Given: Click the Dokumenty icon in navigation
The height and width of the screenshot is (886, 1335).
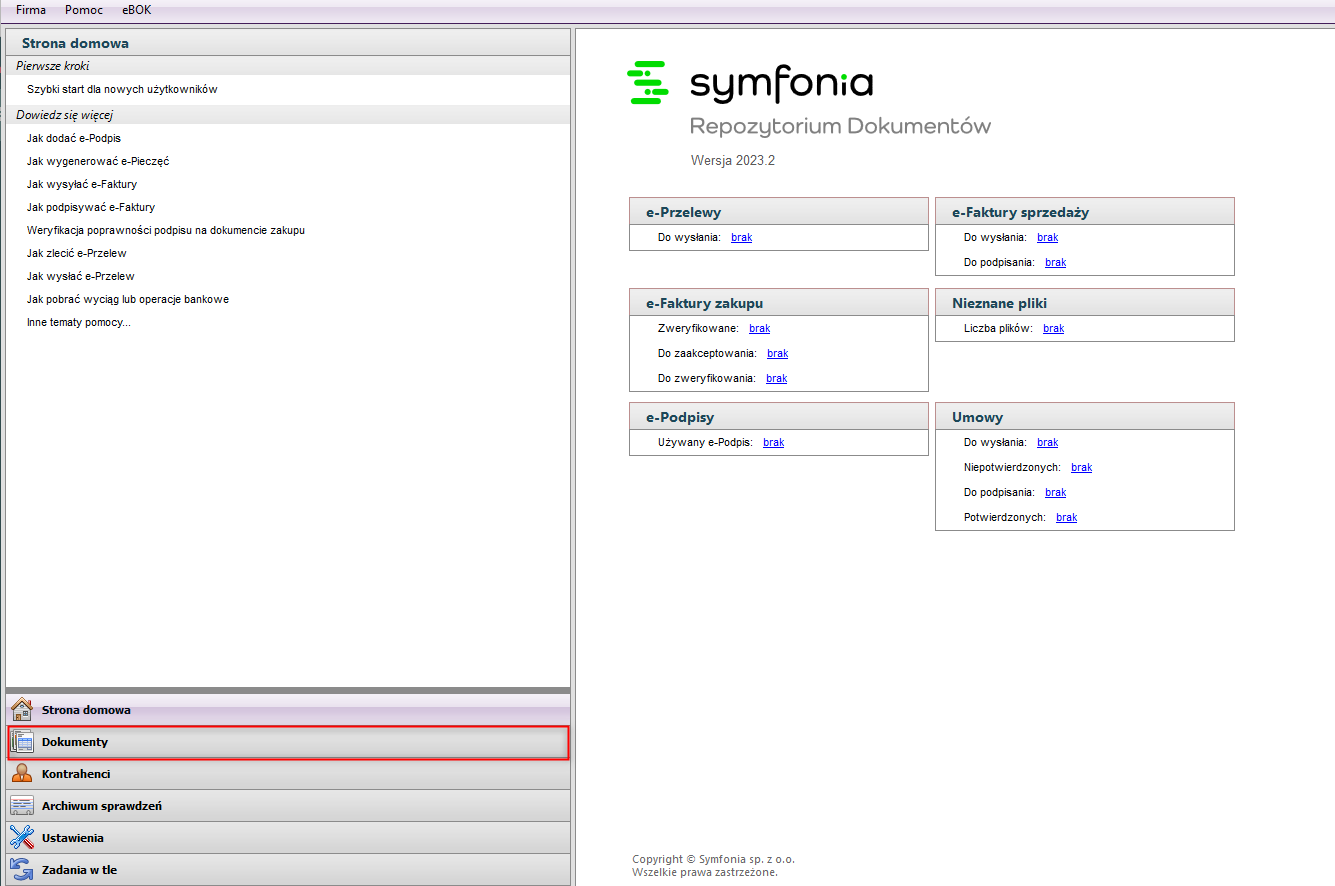Looking at the screenshot, I should point(22,742).
